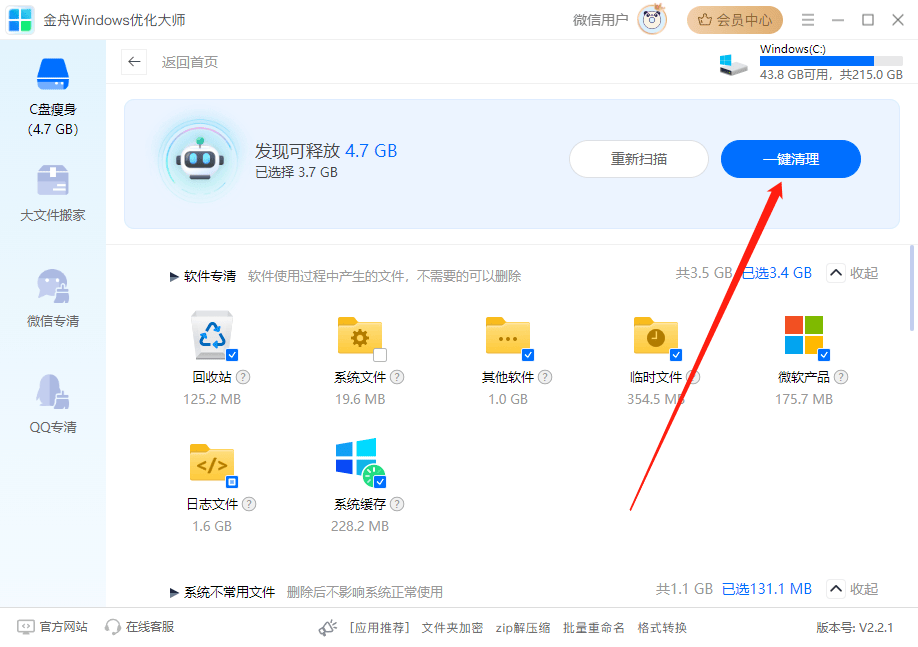Click the 版本号: V2.2.1 version text
The width and height of the screenshot is (918, 647).
coord(855,628)
